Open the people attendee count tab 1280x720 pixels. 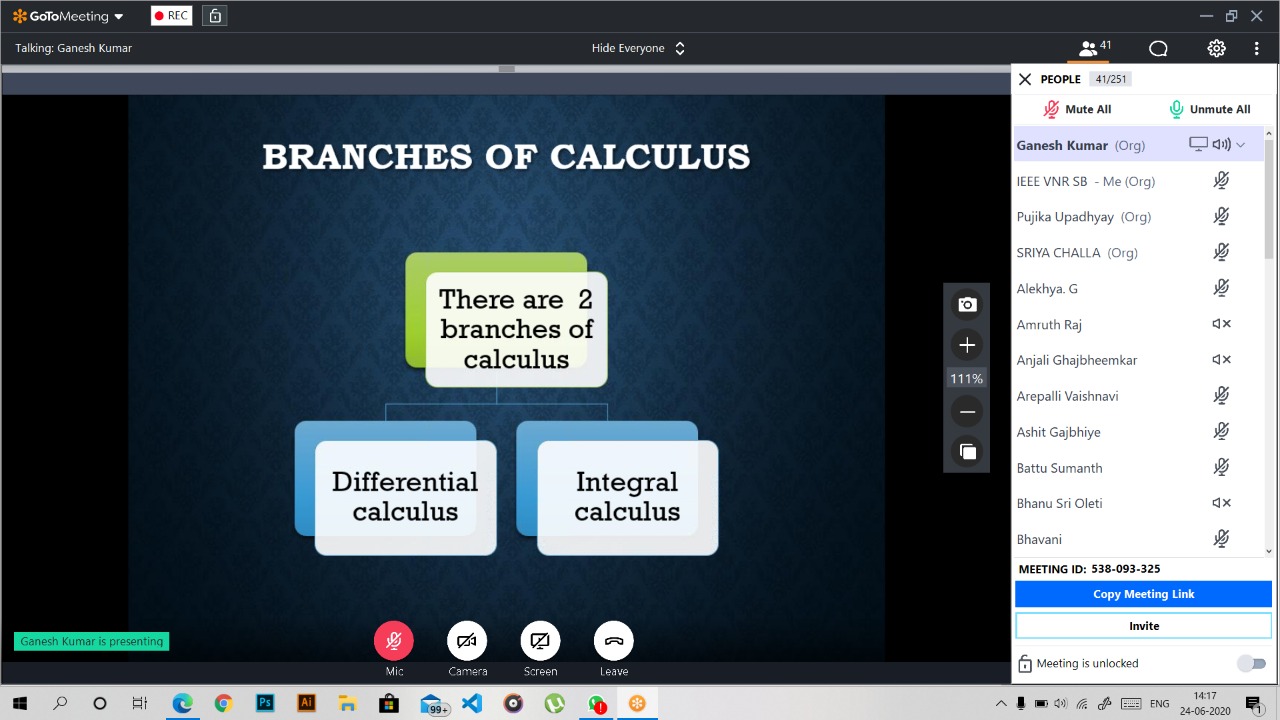pyautogui.click(x=1096, y=48)
